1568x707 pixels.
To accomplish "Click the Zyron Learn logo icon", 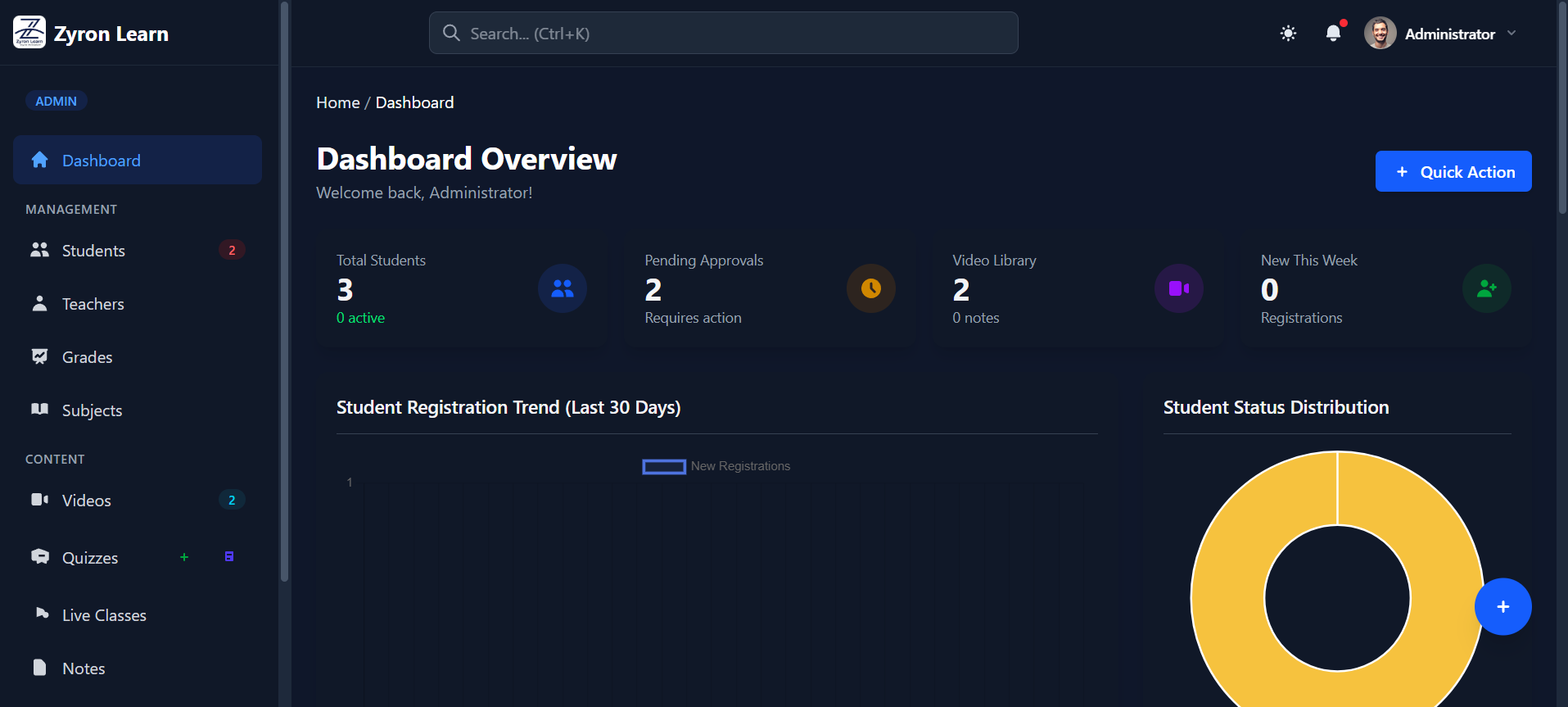I will point(29,33).
